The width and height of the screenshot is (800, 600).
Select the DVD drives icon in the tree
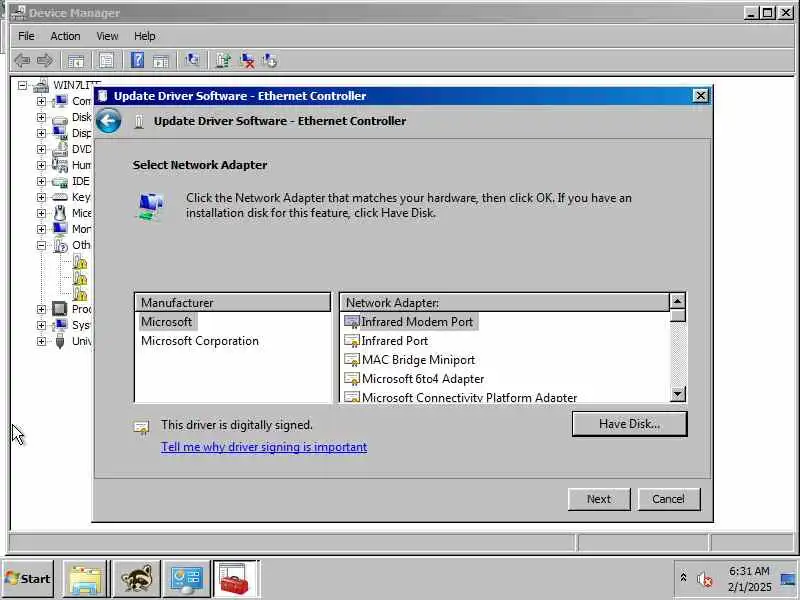pos(60,149)
